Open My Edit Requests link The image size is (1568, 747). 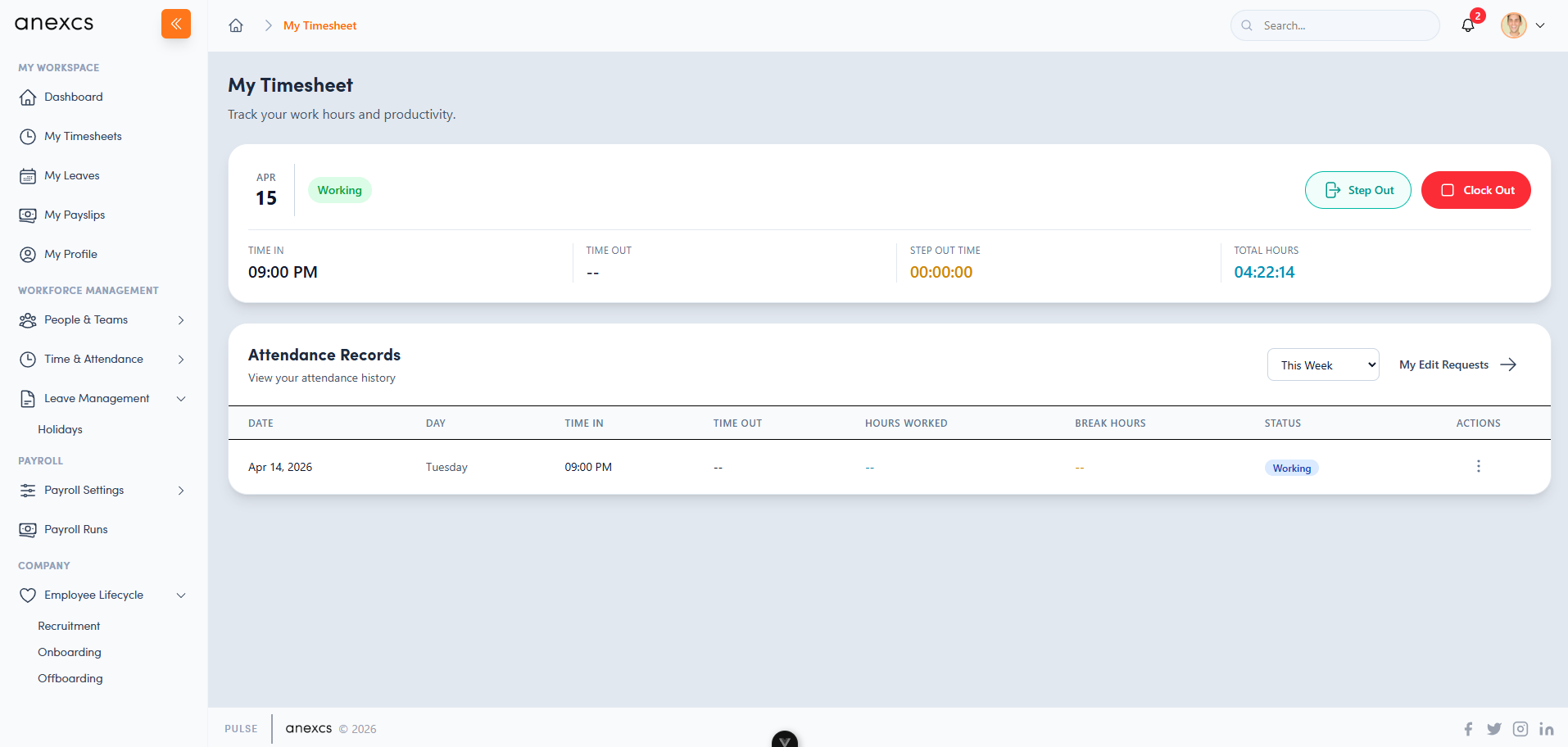click(x=1443, y=364)
